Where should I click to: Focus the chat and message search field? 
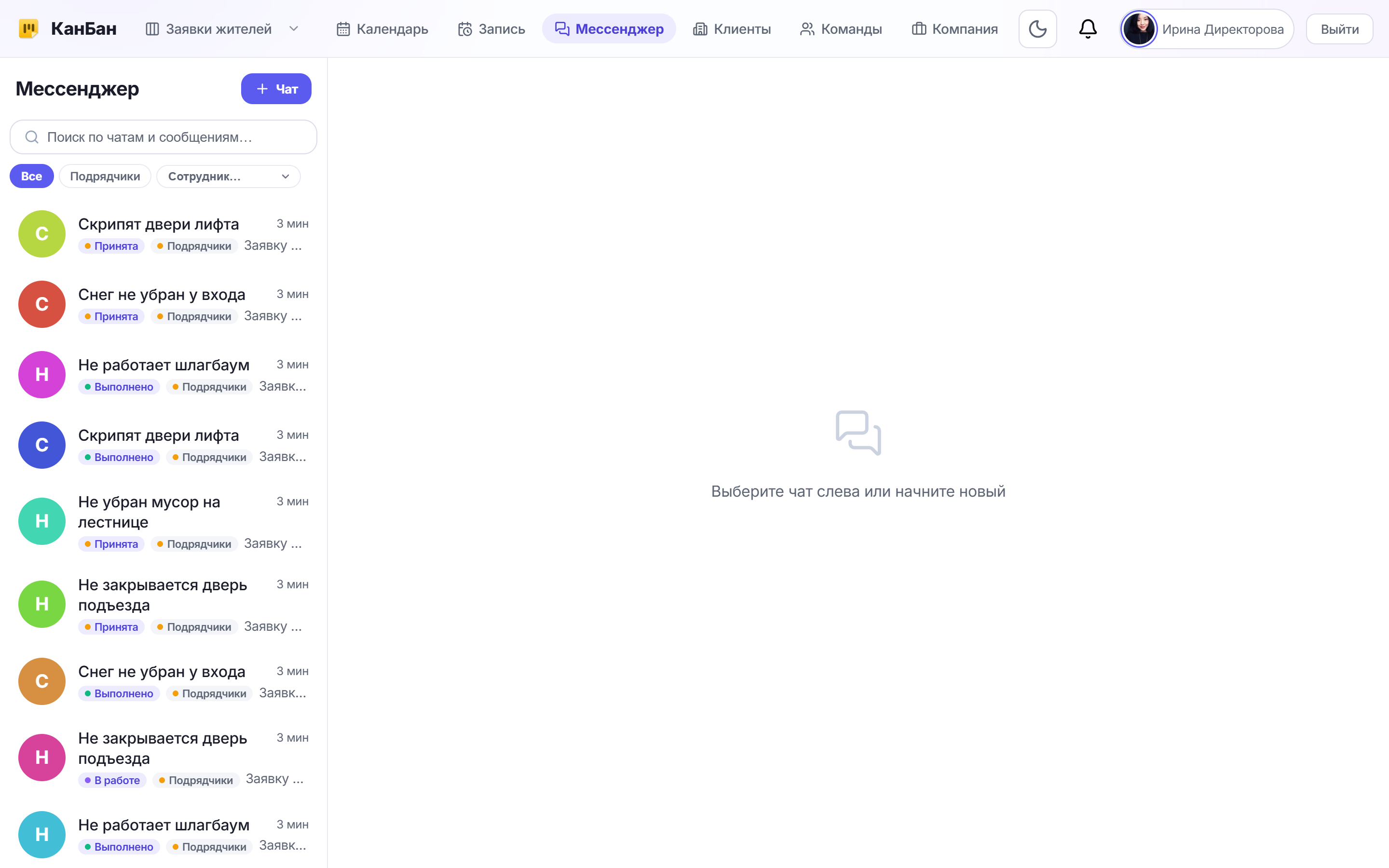[x=163, y=137]
